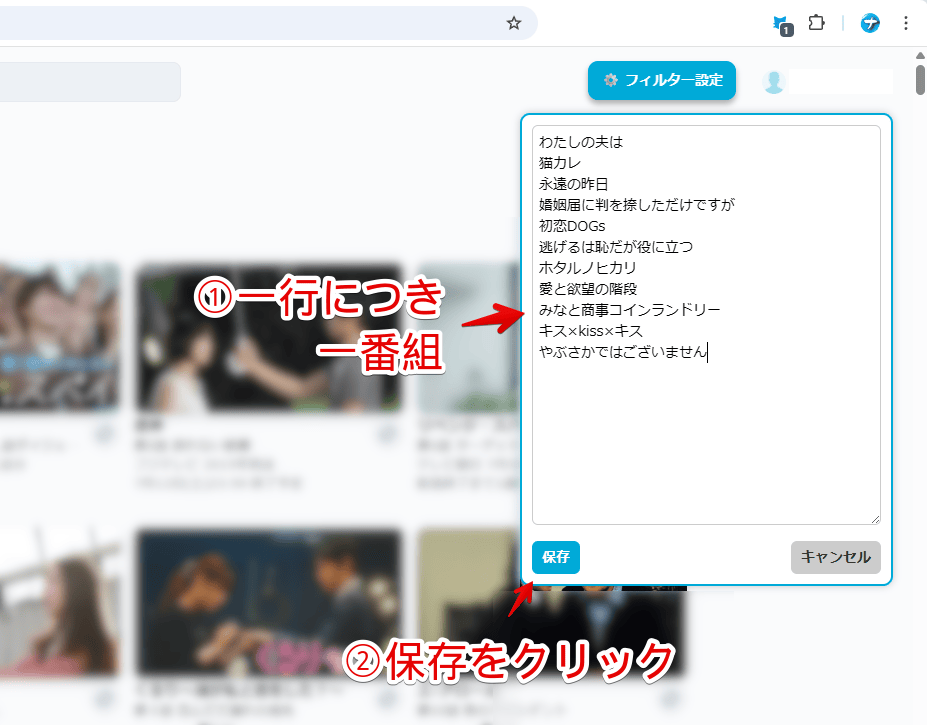Click the line 永遠の昨日
Screen dimensions: 927x725
[573, 184]
